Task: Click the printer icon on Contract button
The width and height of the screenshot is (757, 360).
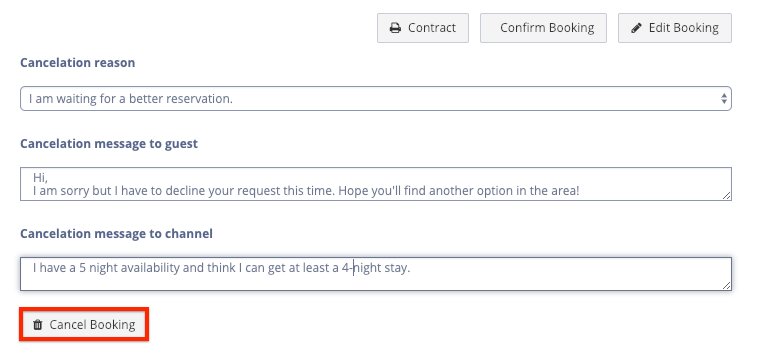Action: [x=395, y=28]
